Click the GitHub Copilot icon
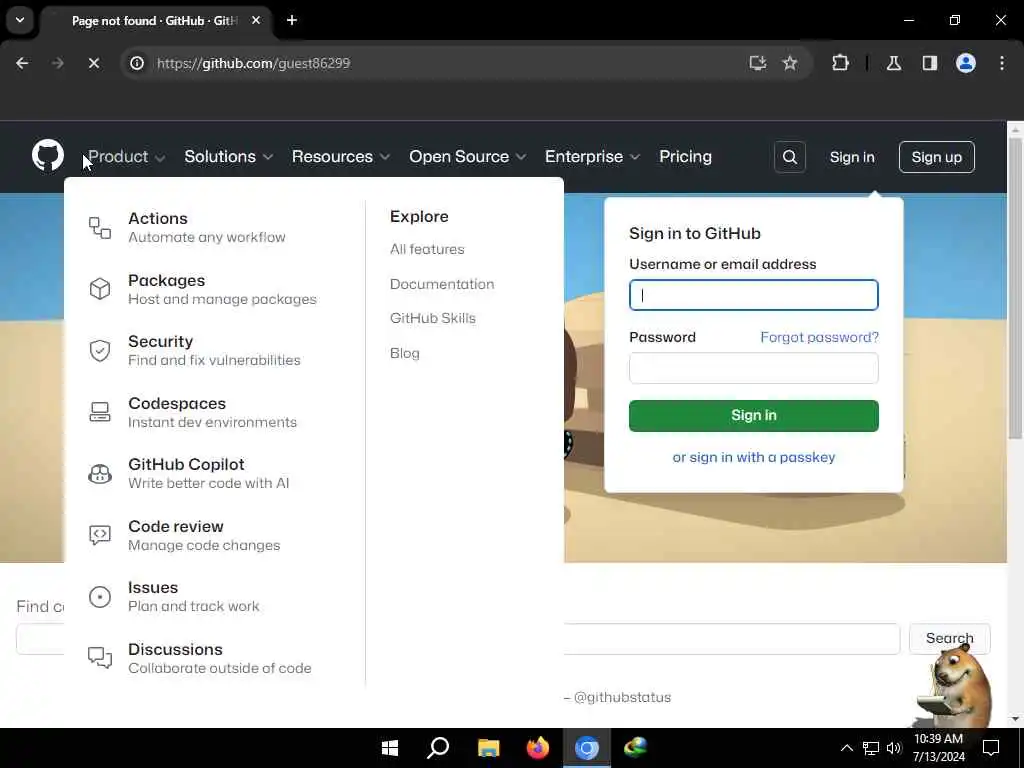1024x768 pixels. [x=99, y=473]
